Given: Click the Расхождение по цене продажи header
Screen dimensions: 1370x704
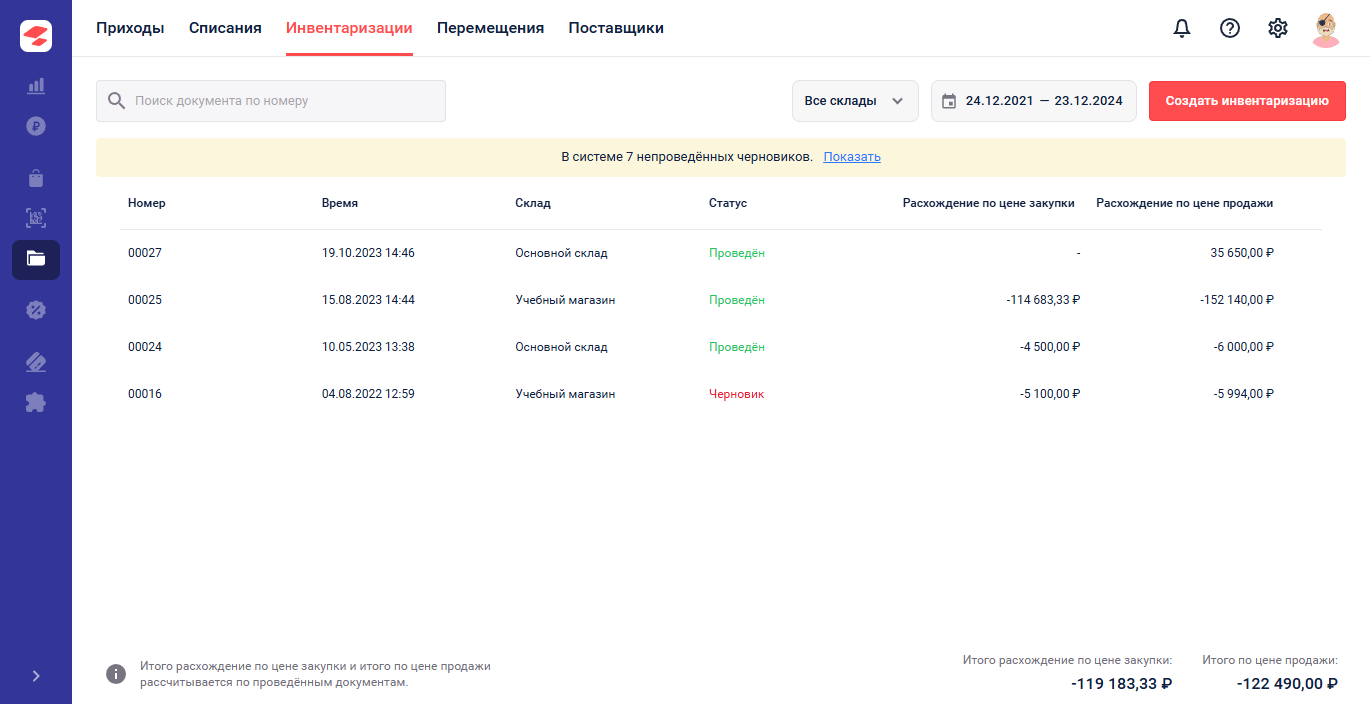Looking at the screenshot, I should coord(1184,203).
